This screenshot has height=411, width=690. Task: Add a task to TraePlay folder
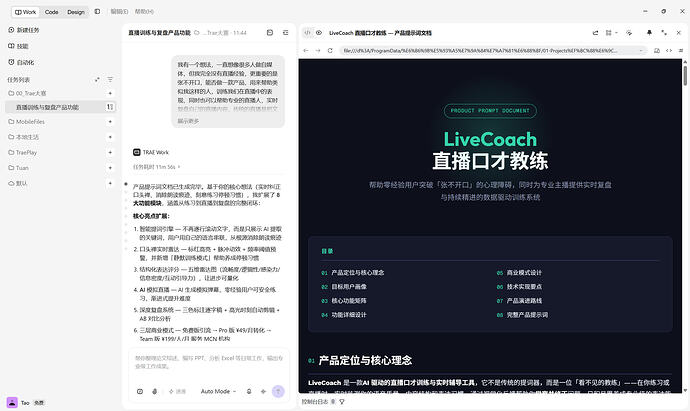110,152
